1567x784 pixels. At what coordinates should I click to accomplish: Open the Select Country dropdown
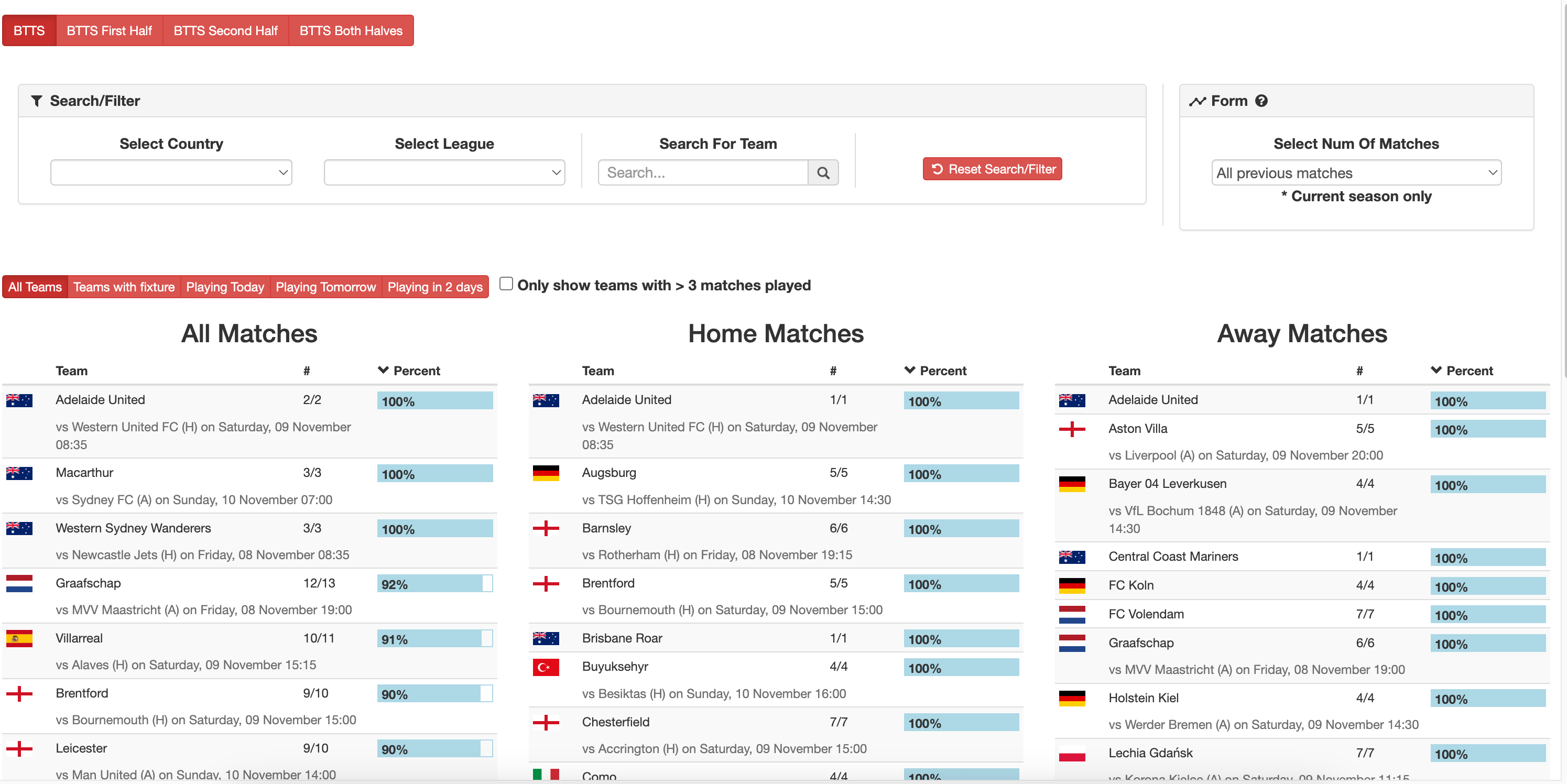[171, 173]
